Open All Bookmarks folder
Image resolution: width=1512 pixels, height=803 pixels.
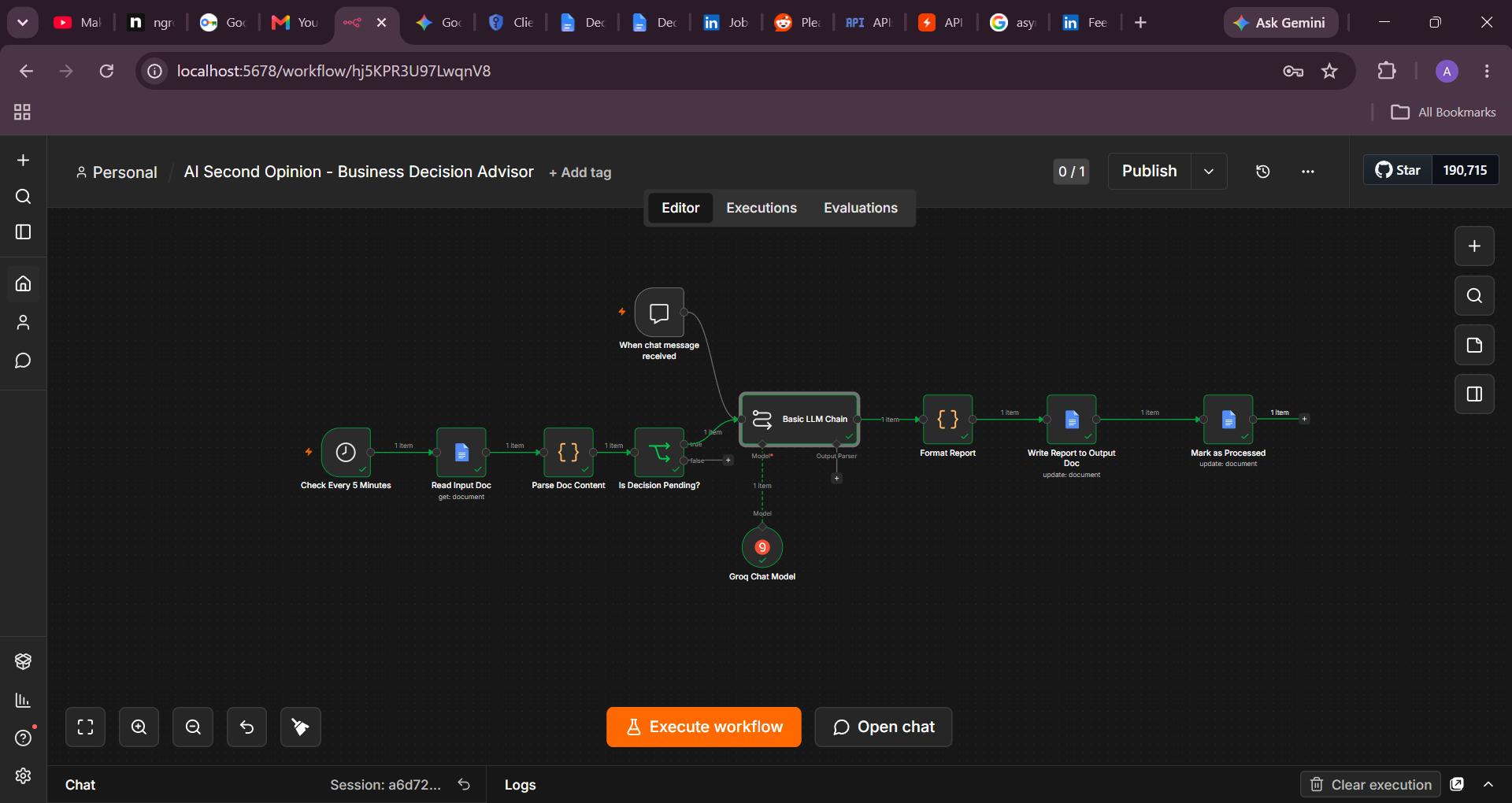[x=1443, y=112]
